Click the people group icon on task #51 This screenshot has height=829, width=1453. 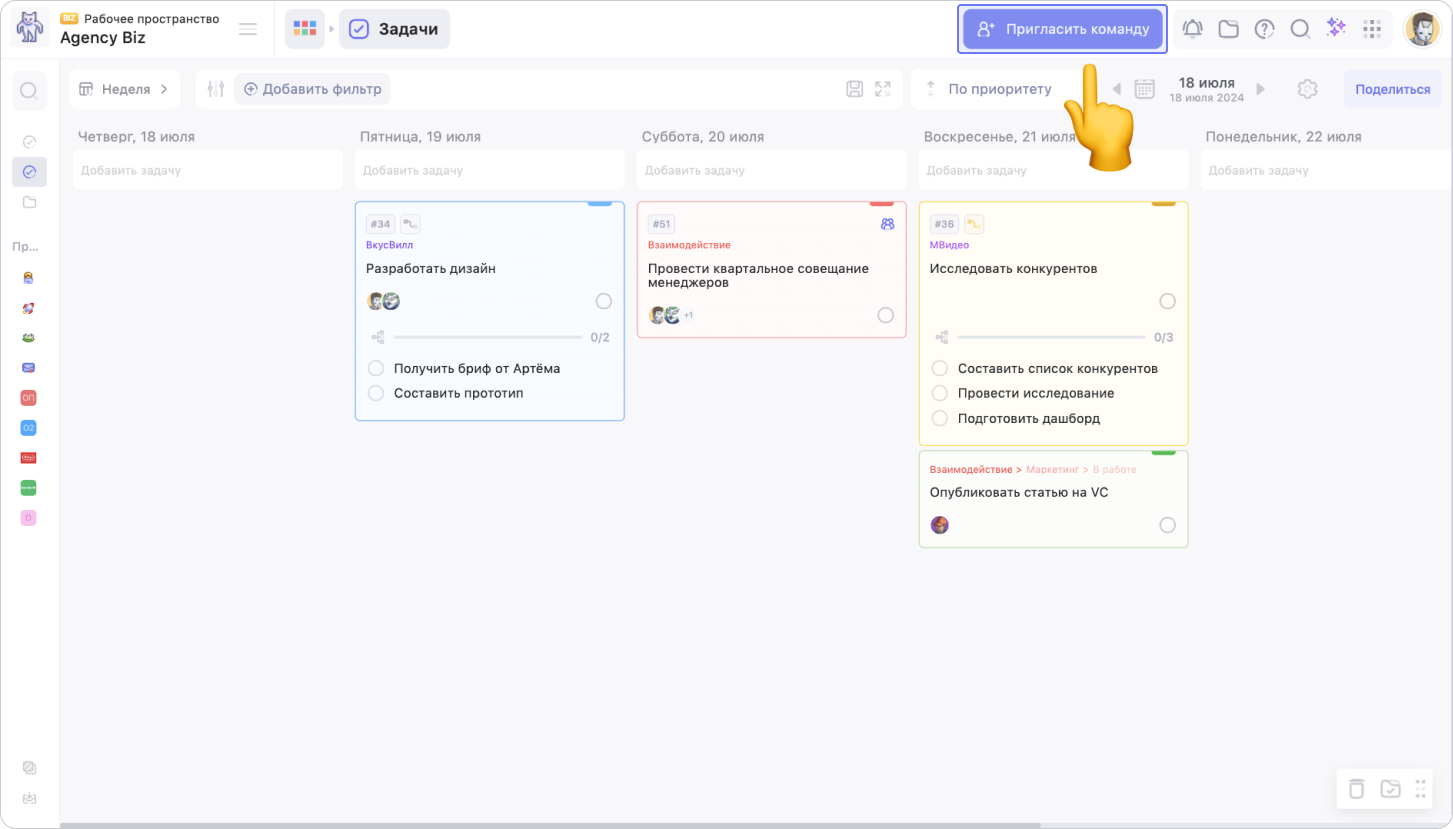click(x=887, y=224)
